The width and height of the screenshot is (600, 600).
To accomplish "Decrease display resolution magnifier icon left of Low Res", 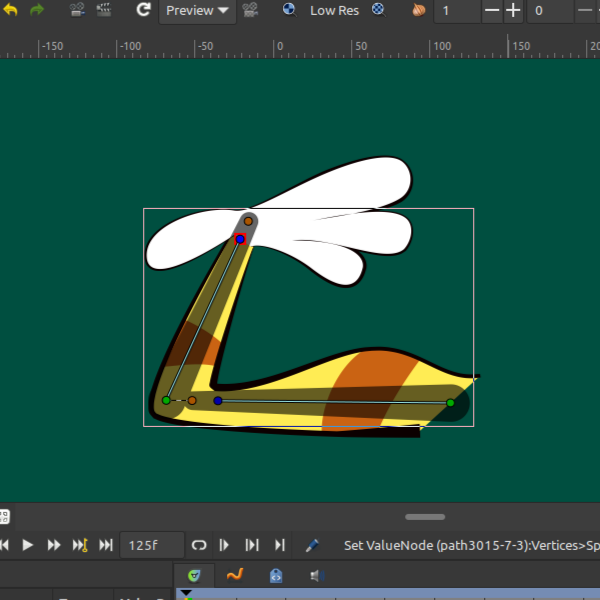I will pos(289,10).
